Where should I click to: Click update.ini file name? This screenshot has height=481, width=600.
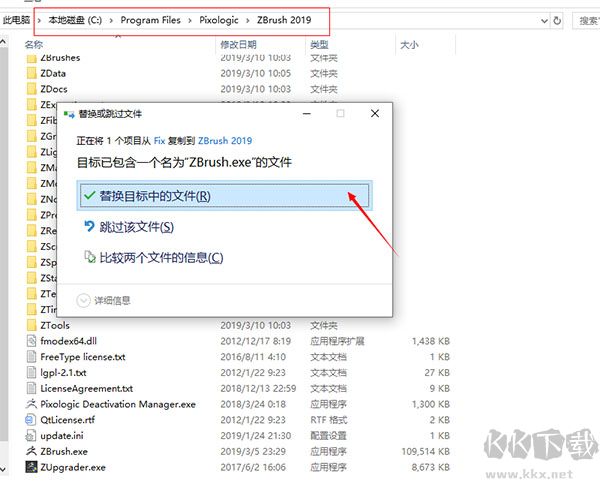point(62,435)
